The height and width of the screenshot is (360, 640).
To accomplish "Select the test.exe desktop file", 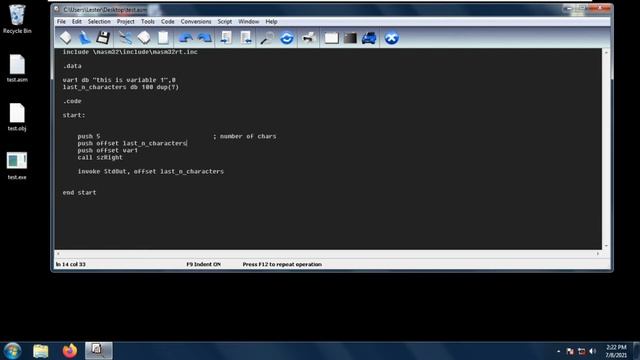I will (17, 166).
